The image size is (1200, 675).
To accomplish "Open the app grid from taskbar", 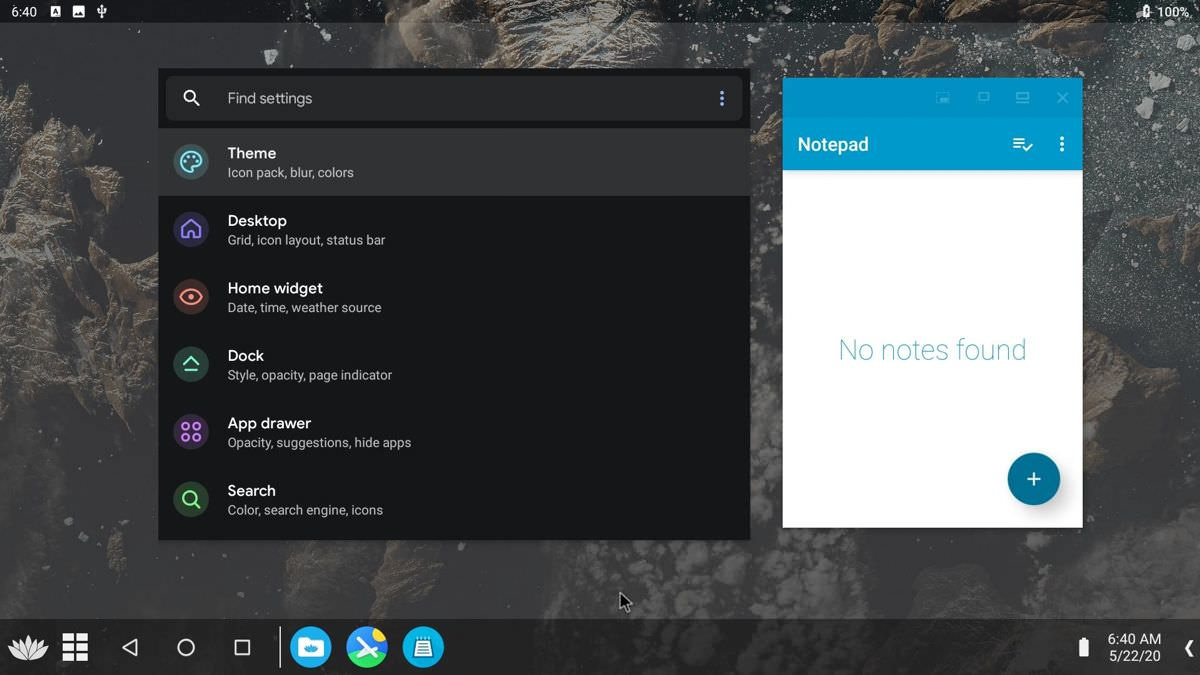I will point(75,647).
